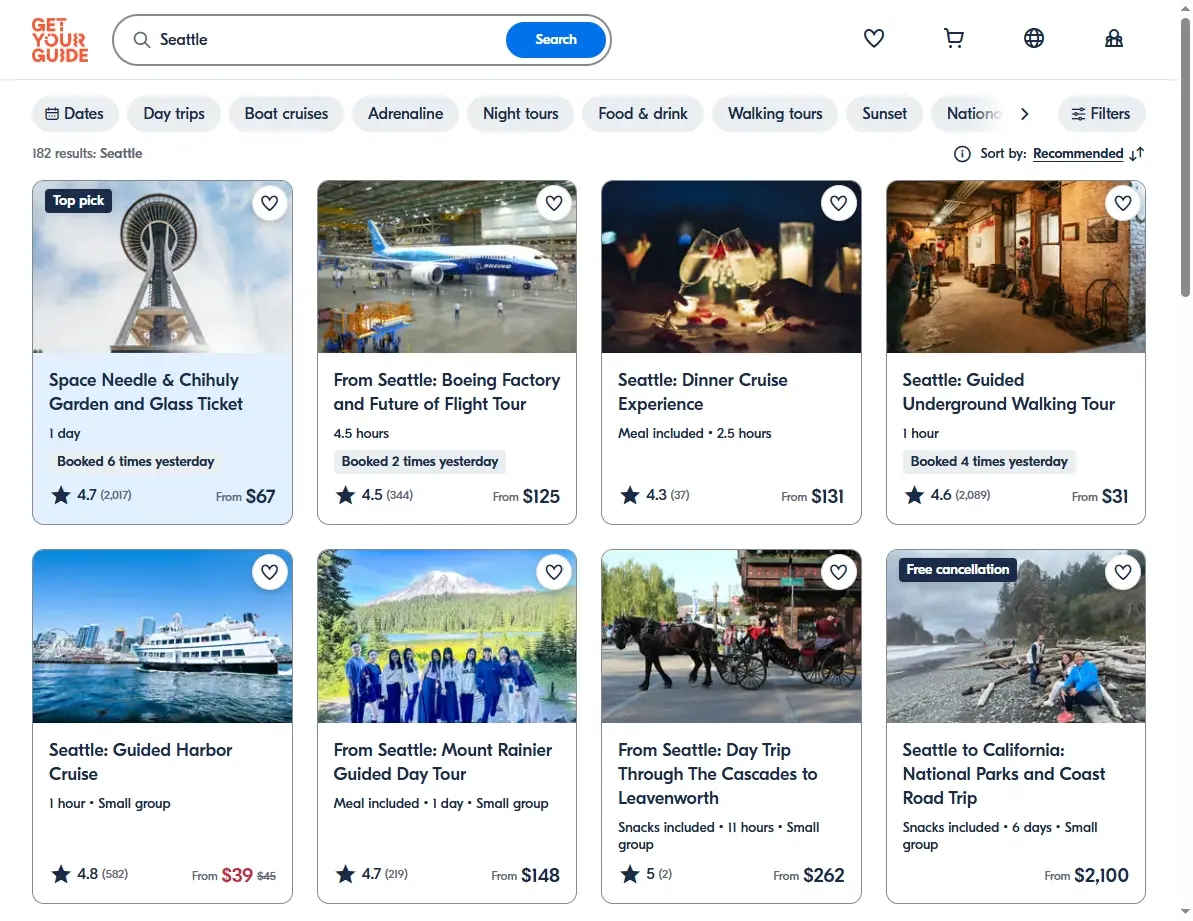This screenshot has height=921, width=1193.
Task: Click the info icon beside Sort by
Action: [962, 154]
